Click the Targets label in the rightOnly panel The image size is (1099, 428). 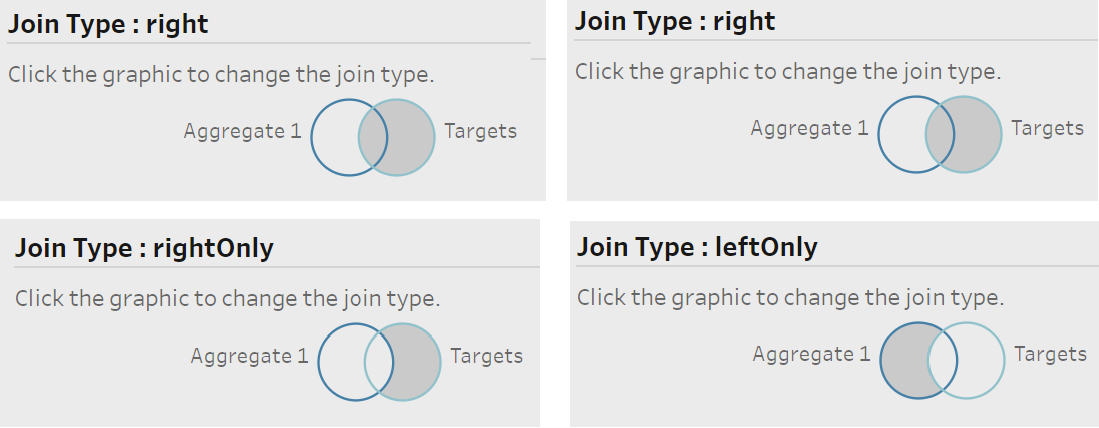pyautogui.click(x=486, y=356)
